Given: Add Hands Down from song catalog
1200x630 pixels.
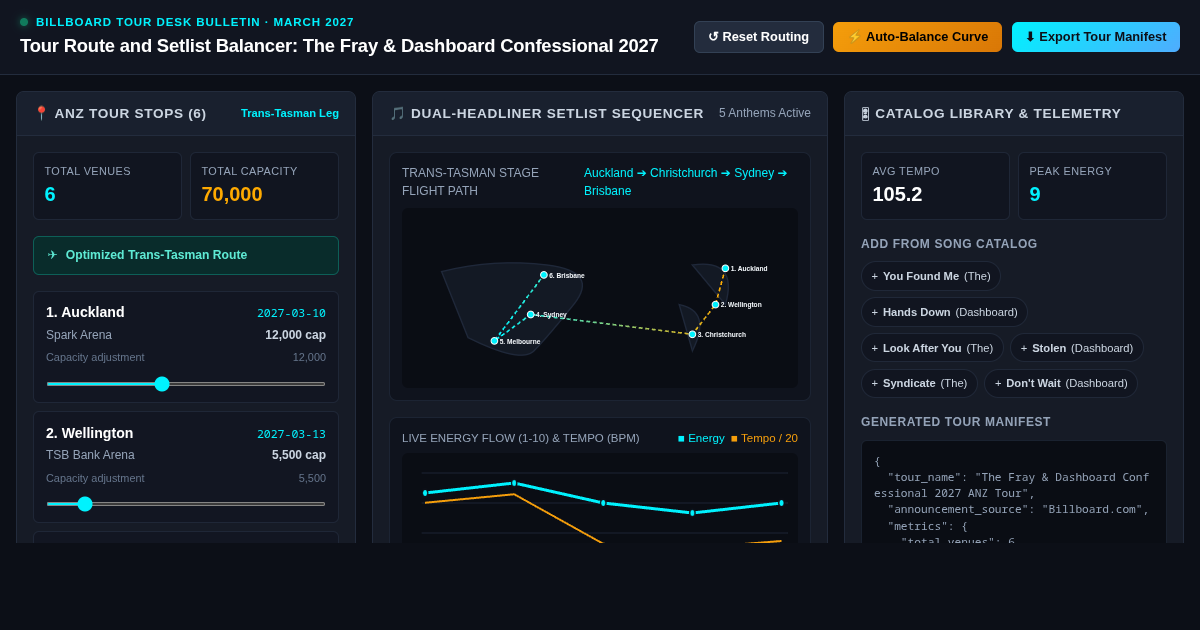Looking at the screenshot, I should click(944, 312).
